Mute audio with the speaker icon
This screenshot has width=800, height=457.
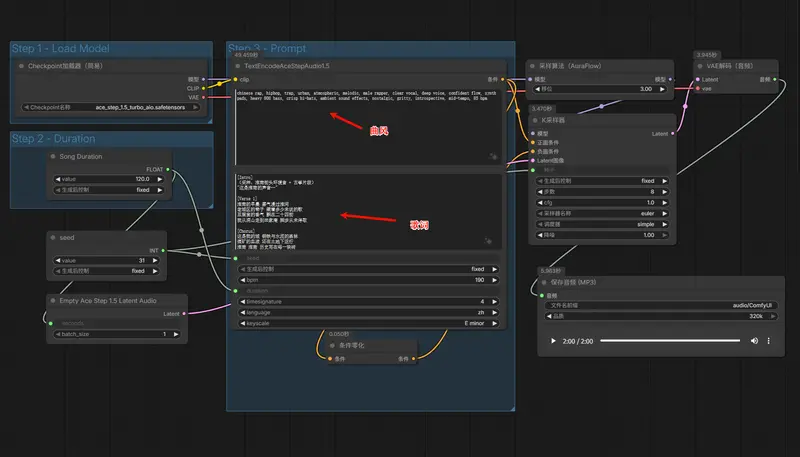click(754, 341)
